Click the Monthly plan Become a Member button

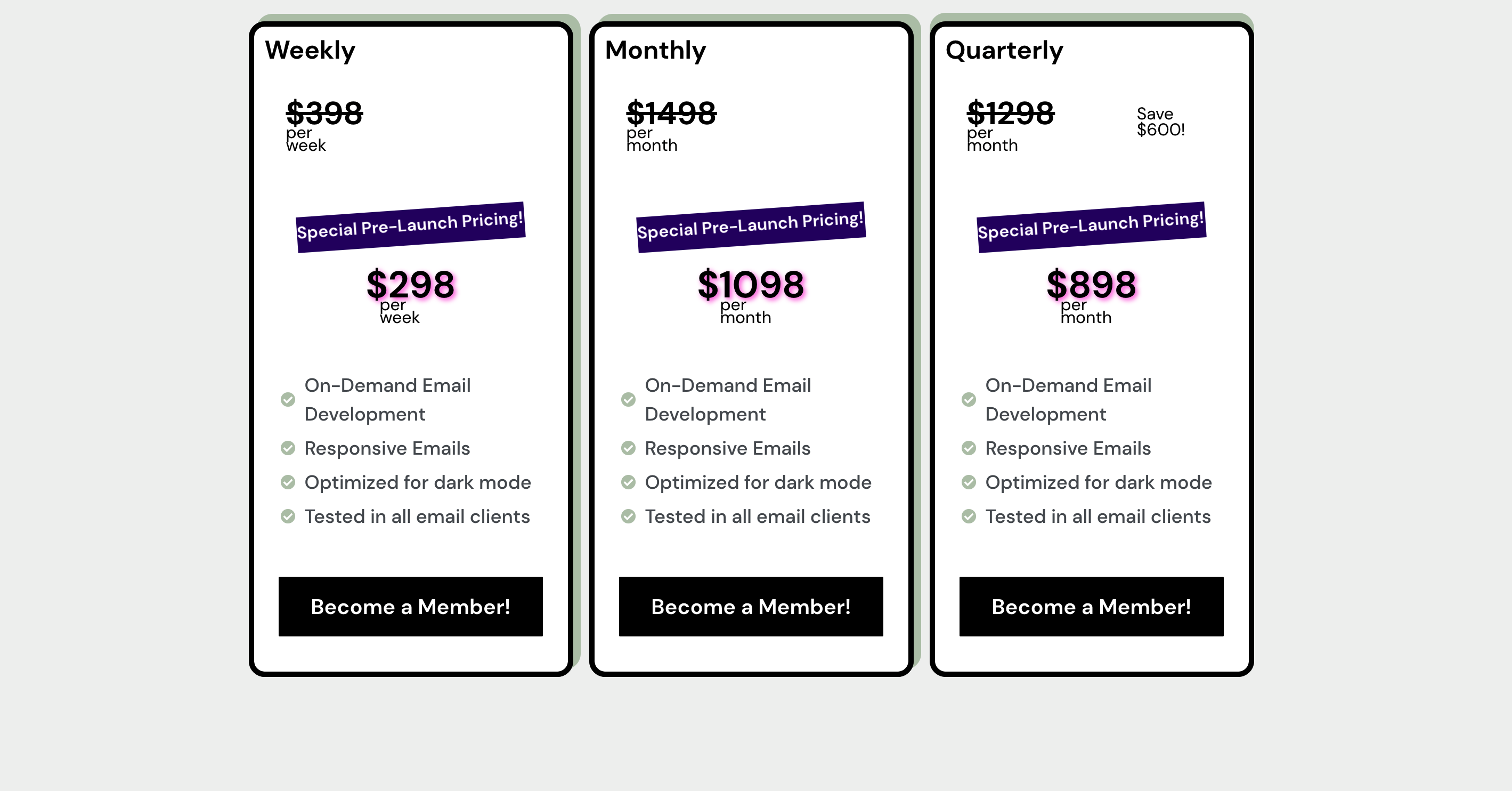751,606
